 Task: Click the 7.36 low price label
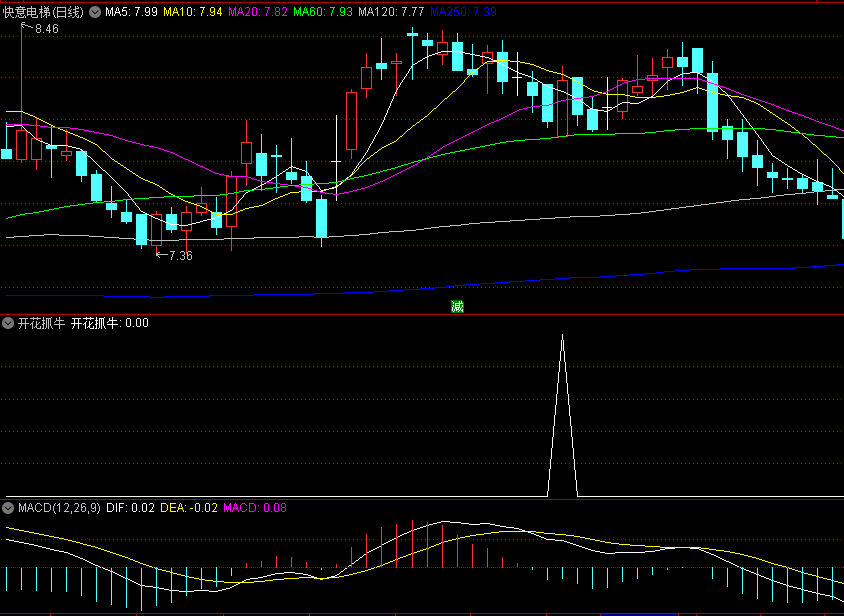180,256
